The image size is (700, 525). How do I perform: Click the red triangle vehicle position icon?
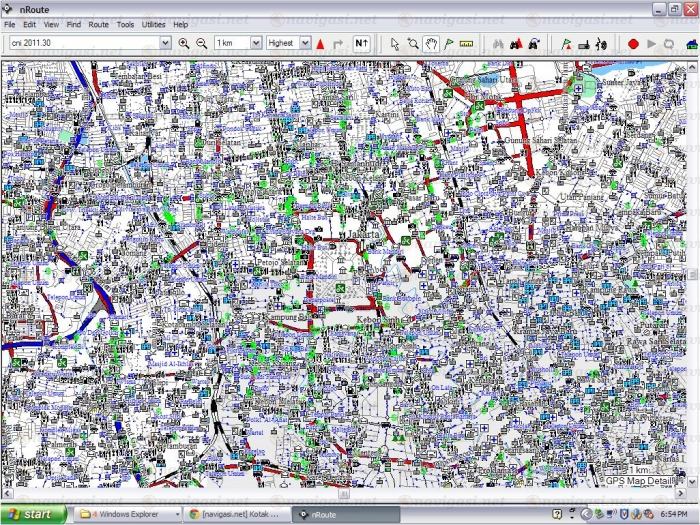click(320, 44)
